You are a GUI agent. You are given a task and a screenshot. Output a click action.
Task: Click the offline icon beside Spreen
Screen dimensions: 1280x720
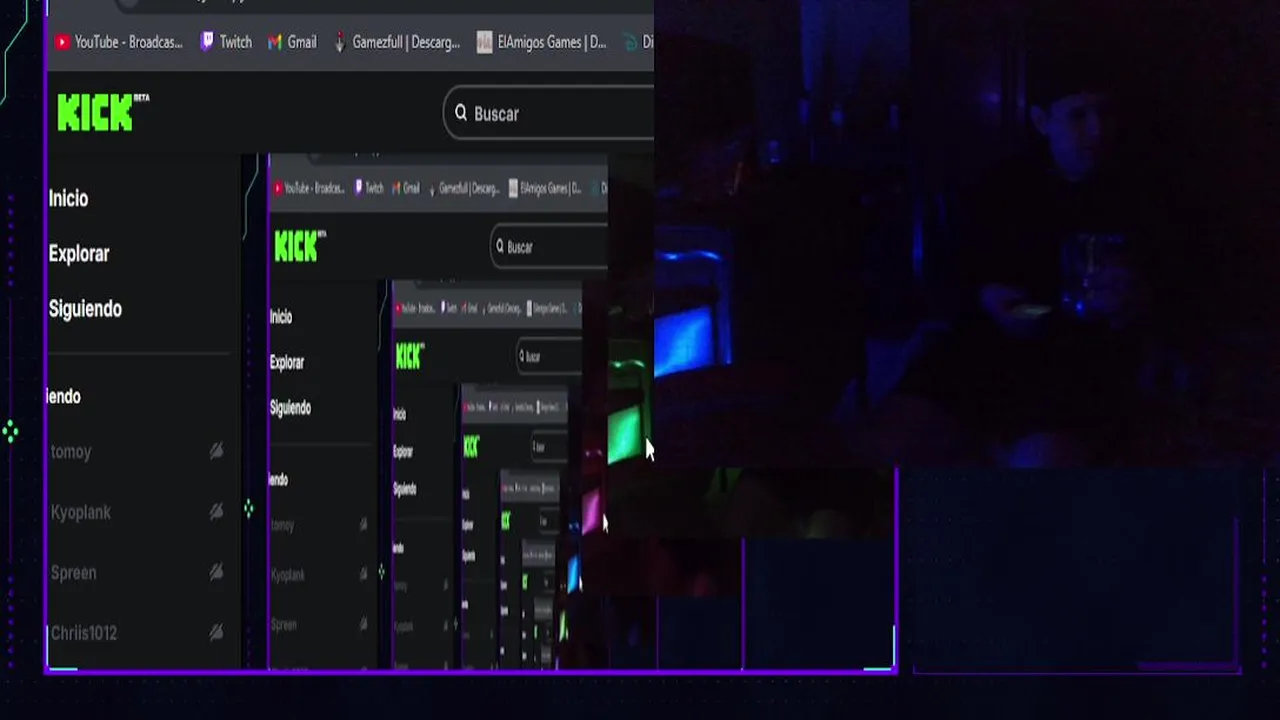click(216, 573)
